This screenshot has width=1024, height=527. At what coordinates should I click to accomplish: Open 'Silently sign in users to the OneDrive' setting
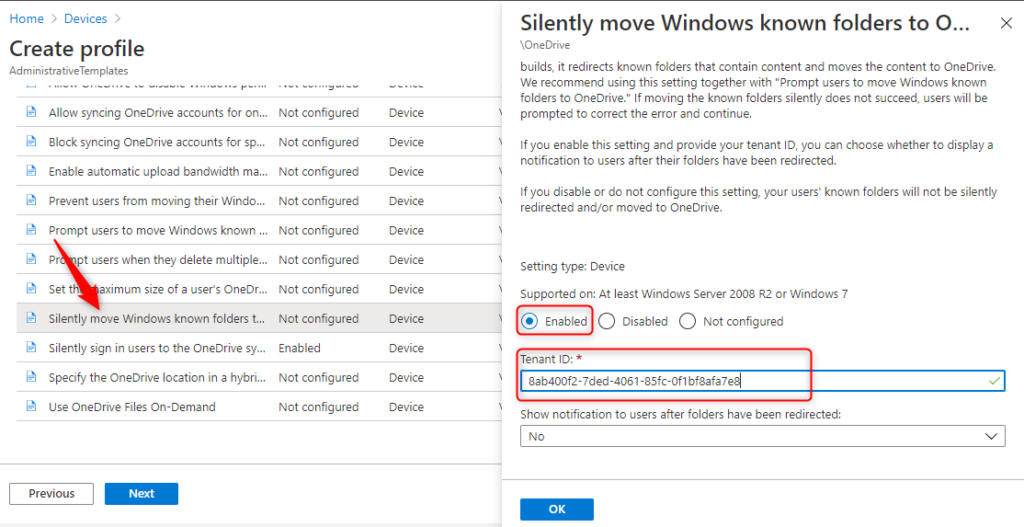pyautogui.click(x=157, y=348)
